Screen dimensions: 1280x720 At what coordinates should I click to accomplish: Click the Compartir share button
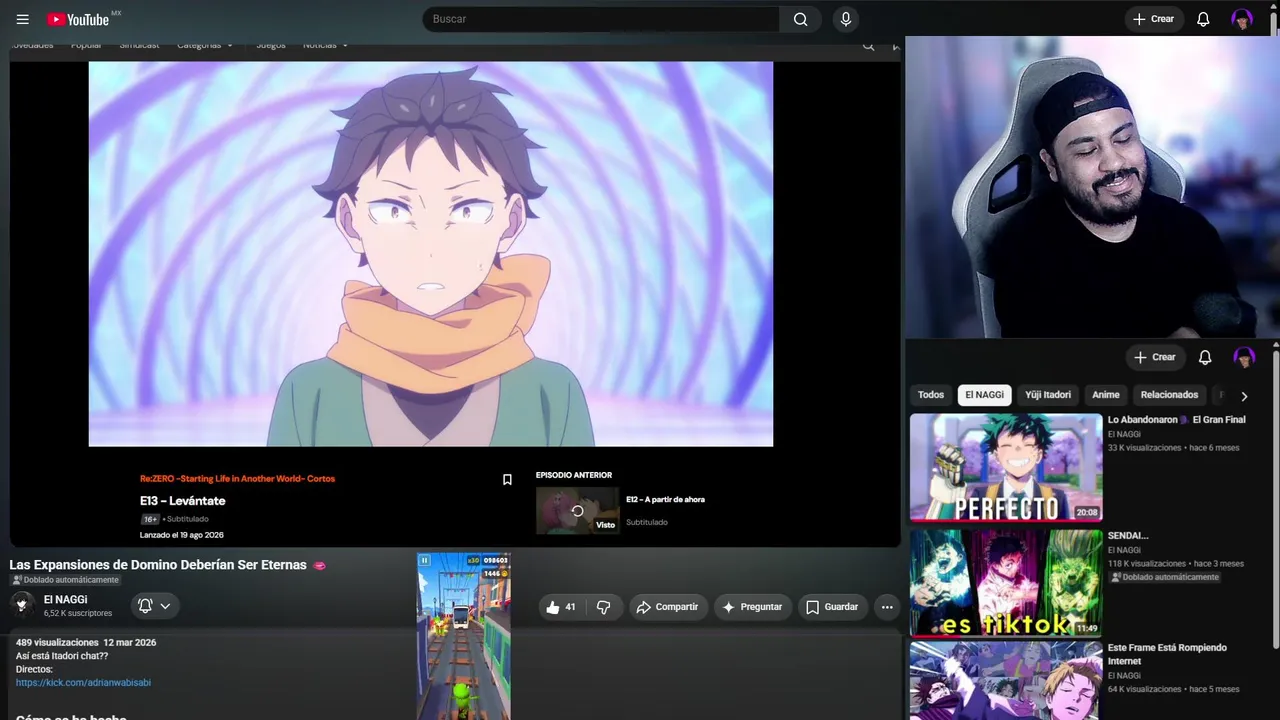667,607
